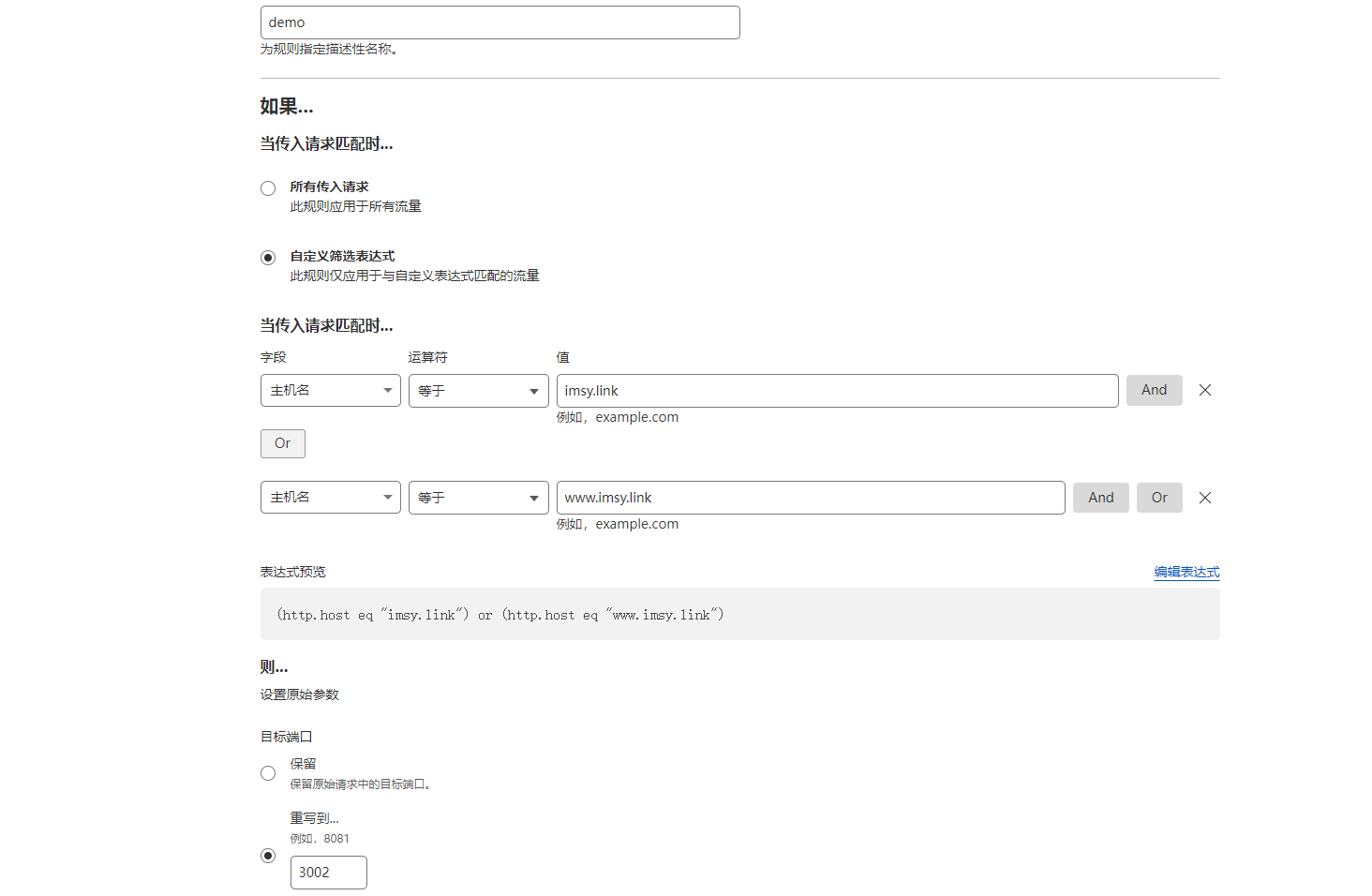
Task: Select the 重写到 port rewrite radio
Action: tap(268, 856)
